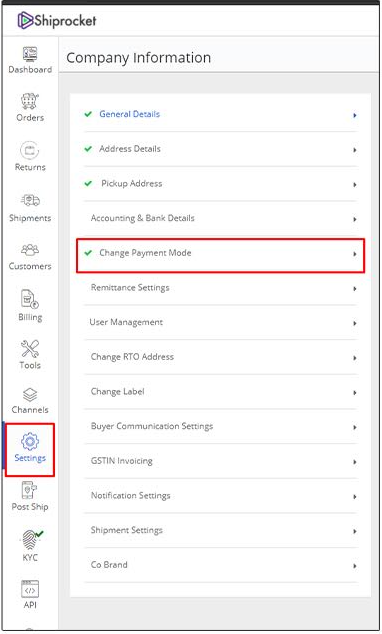Expand Buyer Communication Settings arrow
The image size is (382, 634).
tap(355, 427)
